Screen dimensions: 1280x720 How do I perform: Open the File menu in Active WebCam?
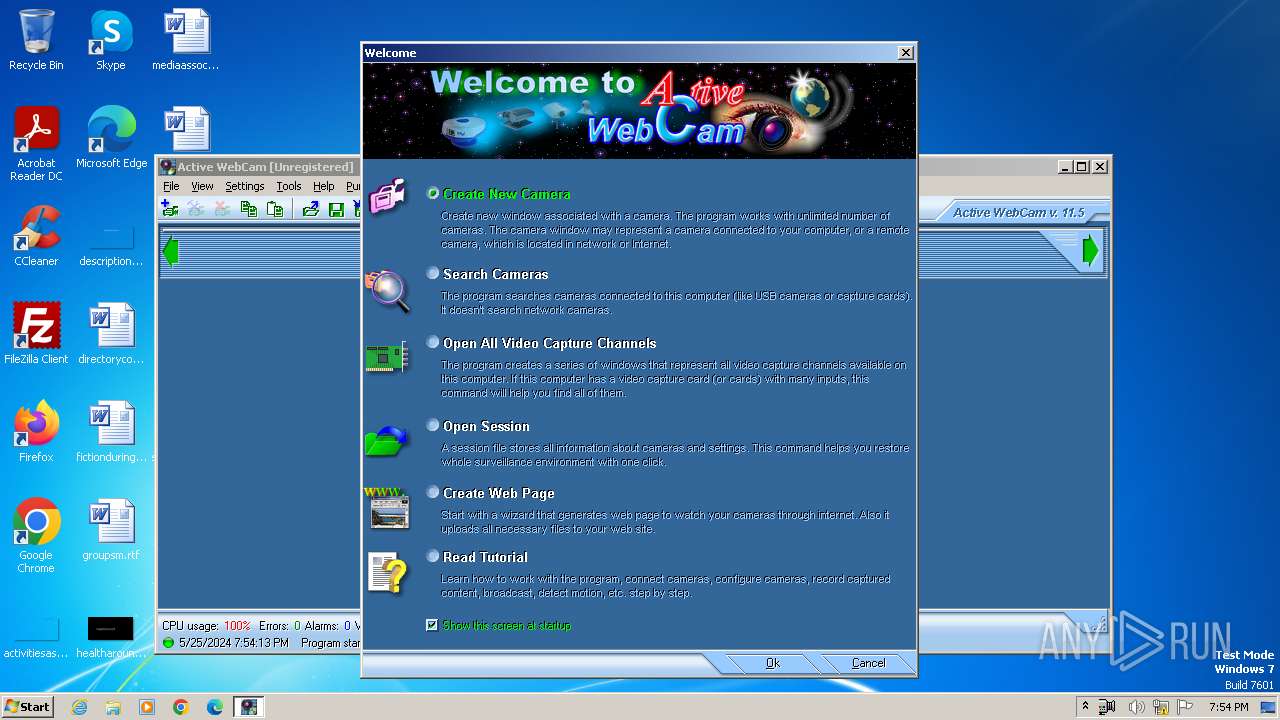[x=171, y=186]
